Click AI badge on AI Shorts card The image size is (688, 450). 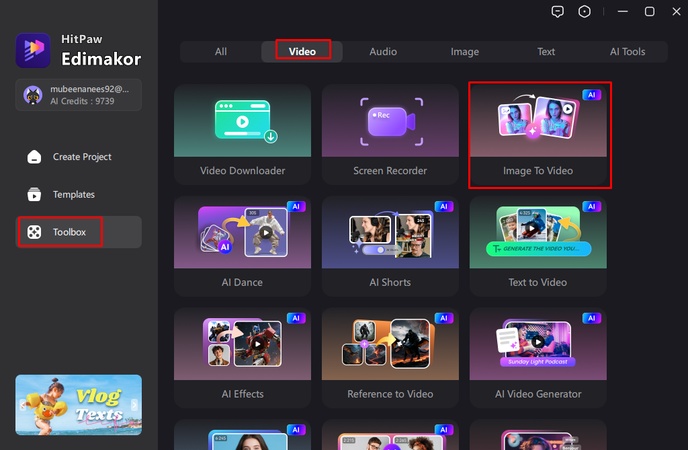point(444,207)
